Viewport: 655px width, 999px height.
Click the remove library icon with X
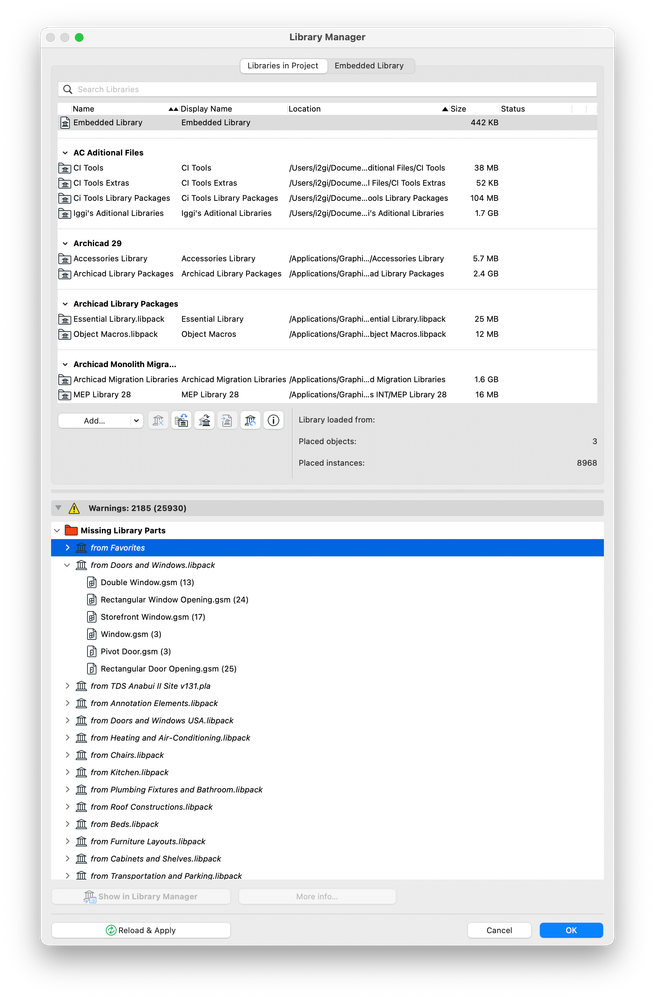click(159, 420)
